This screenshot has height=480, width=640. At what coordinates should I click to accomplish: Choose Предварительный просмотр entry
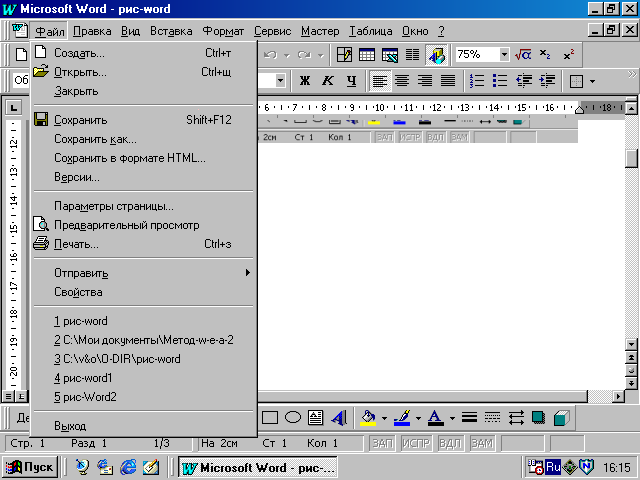pos(144,225)
